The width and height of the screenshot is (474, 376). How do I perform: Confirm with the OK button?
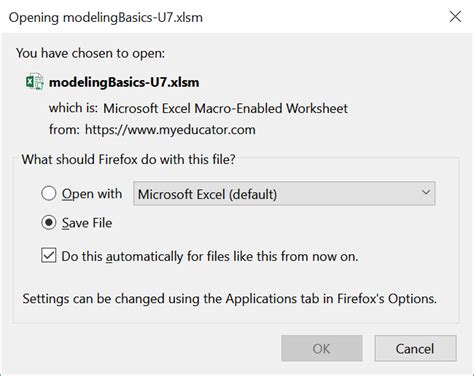(x=322, y=349)
